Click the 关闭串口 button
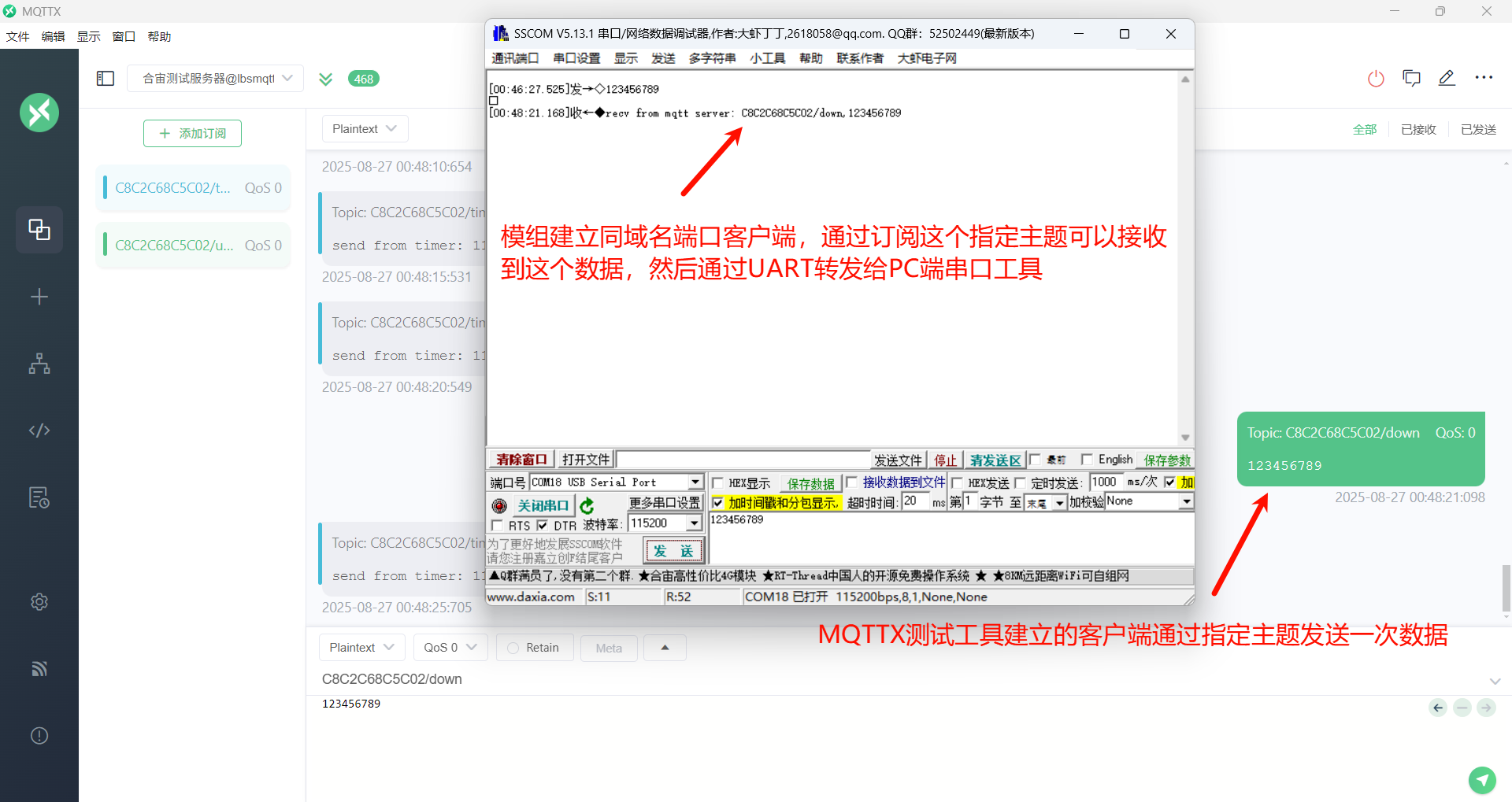The width and height of the screenshot is (1512, 802). click(x=543, y=506)
